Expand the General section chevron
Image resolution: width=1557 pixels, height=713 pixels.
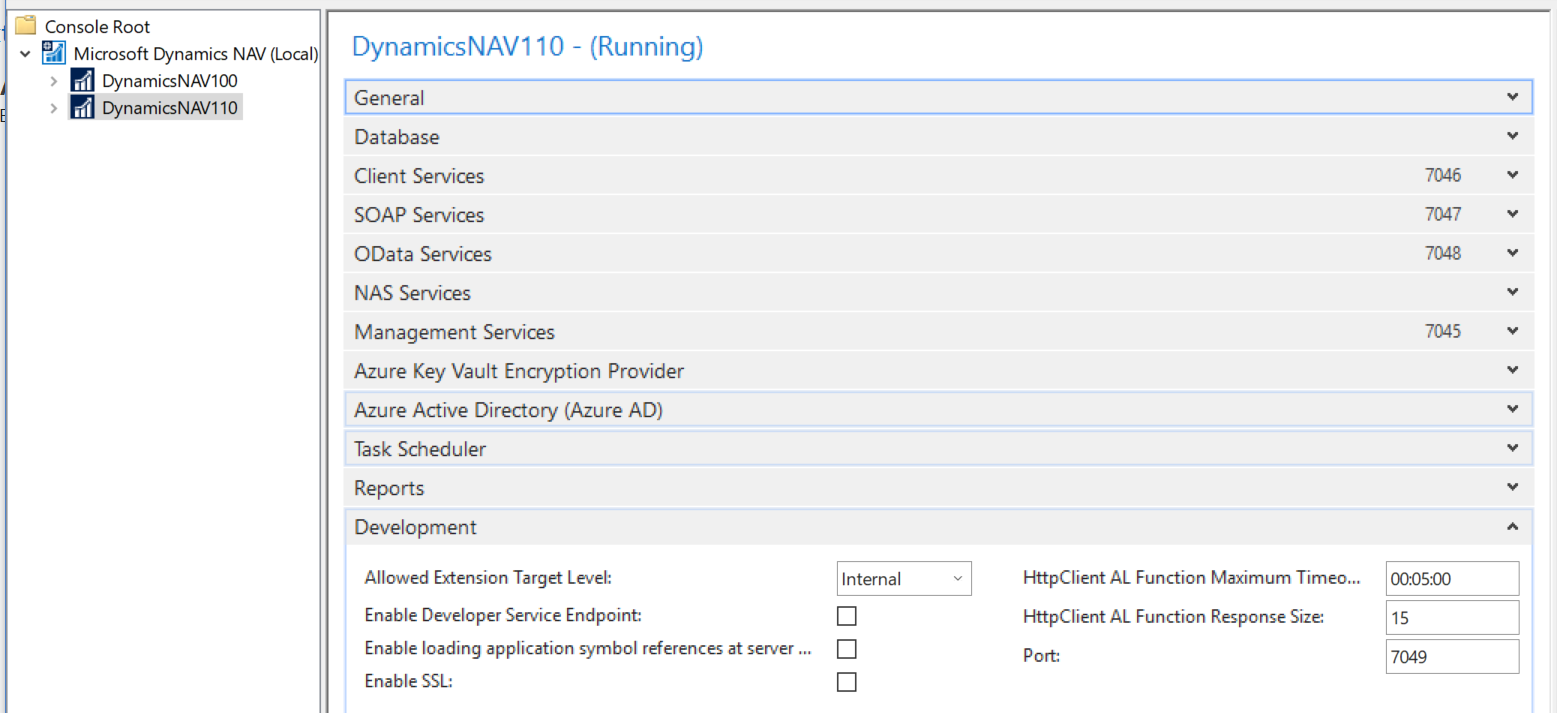pyautogui.click(x=1512, y=97)
